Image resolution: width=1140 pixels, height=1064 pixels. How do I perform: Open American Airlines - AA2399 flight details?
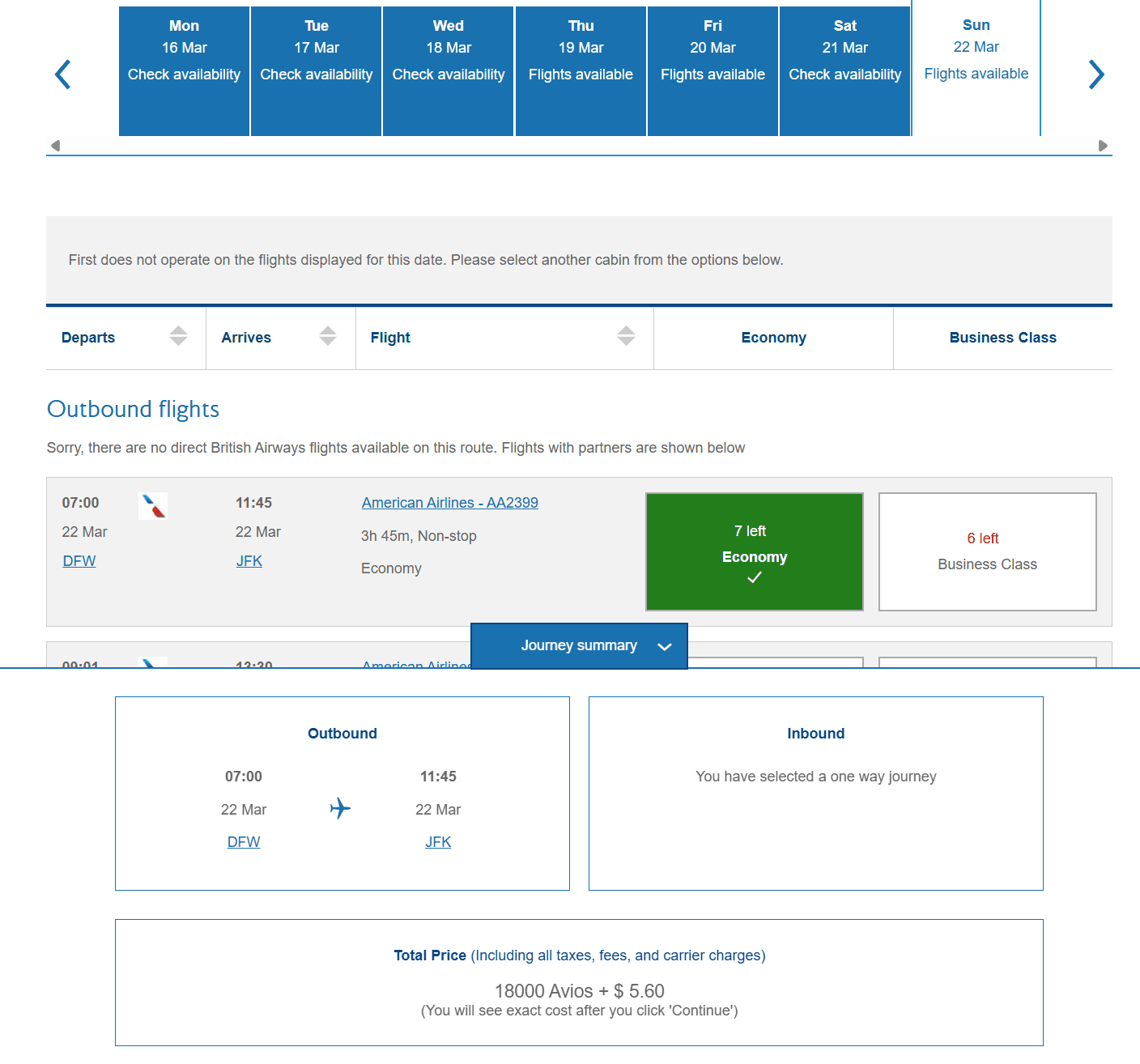(449, 503)
